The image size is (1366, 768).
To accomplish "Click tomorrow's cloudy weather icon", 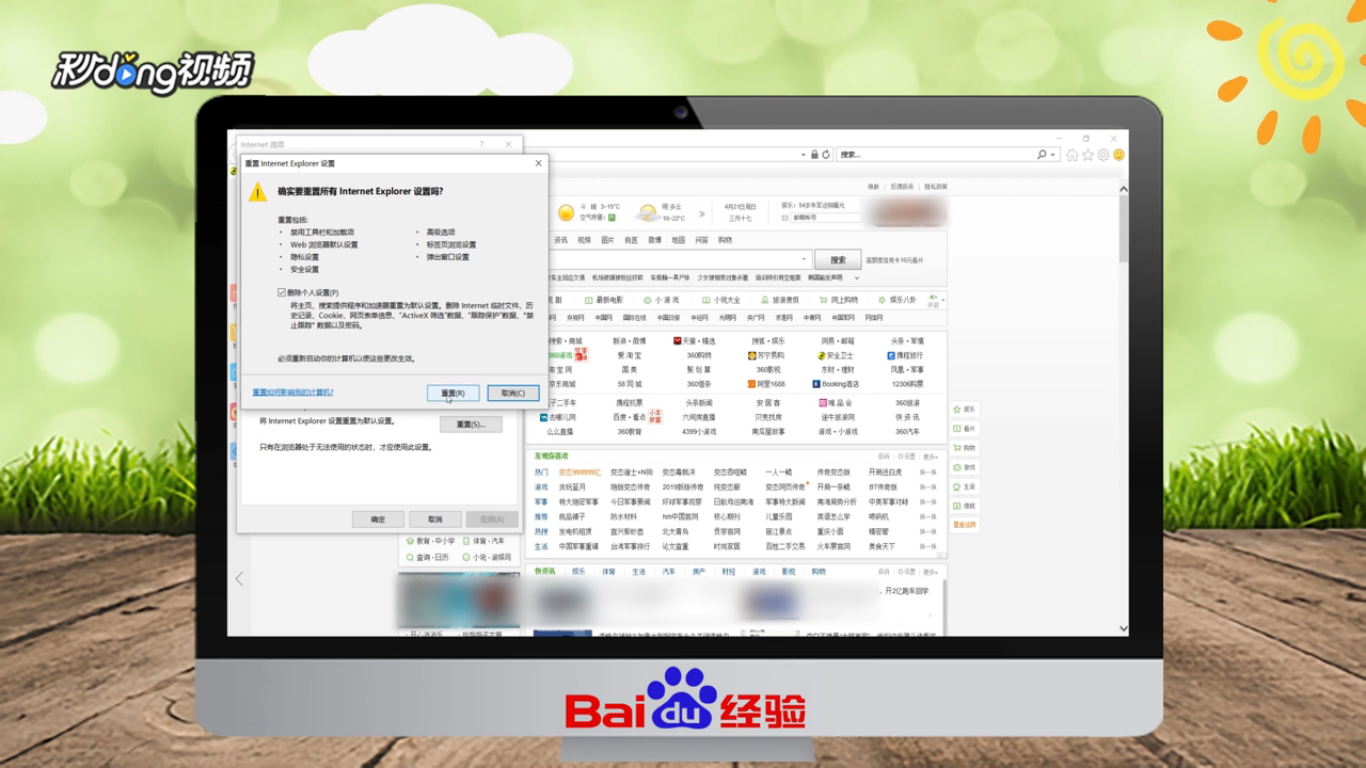I will point(648,213).
